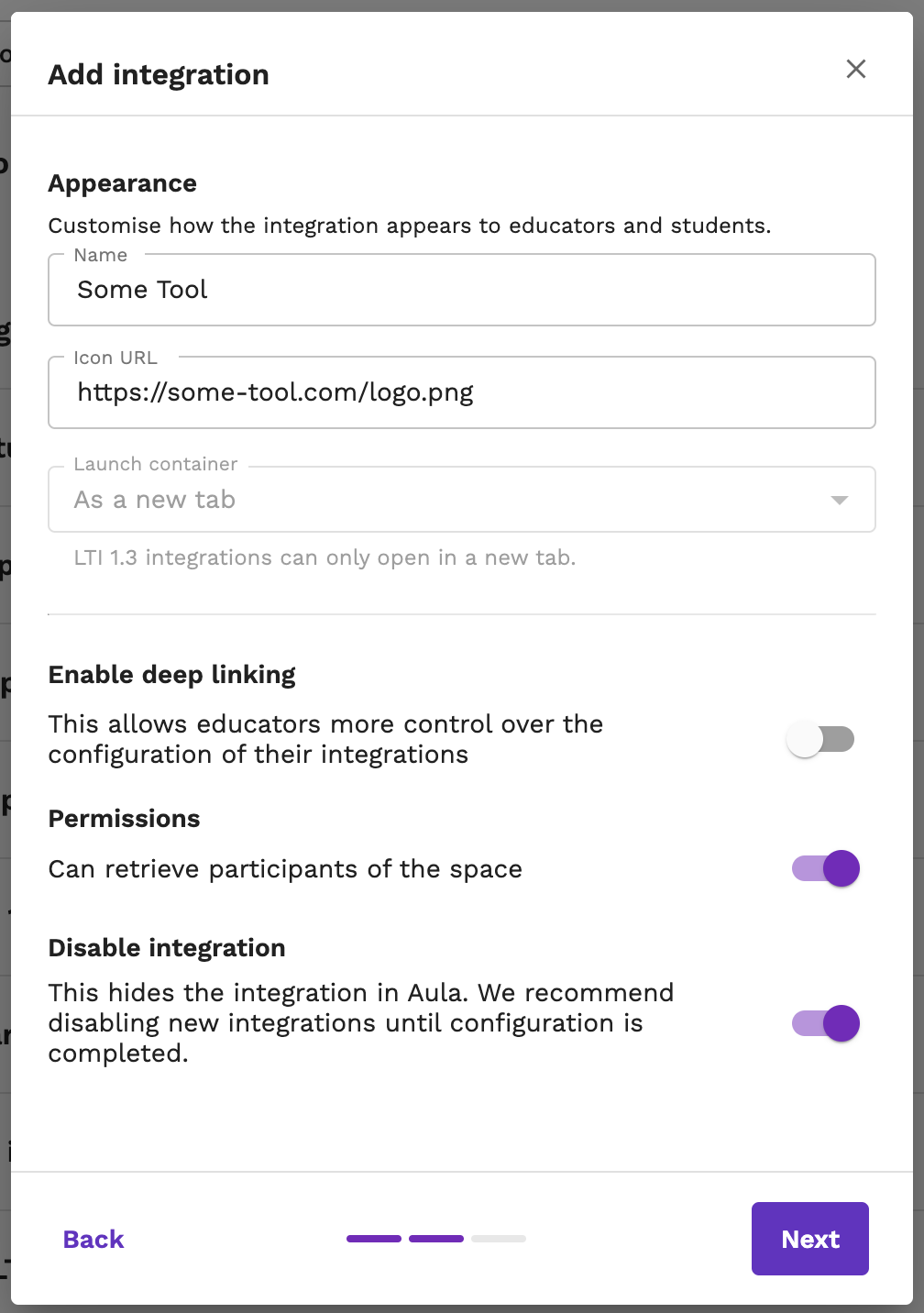Image resolution: width=924 pixels, height=1313 pixels.
Task: Click the Back button
Action: [x=93, y=1239]
